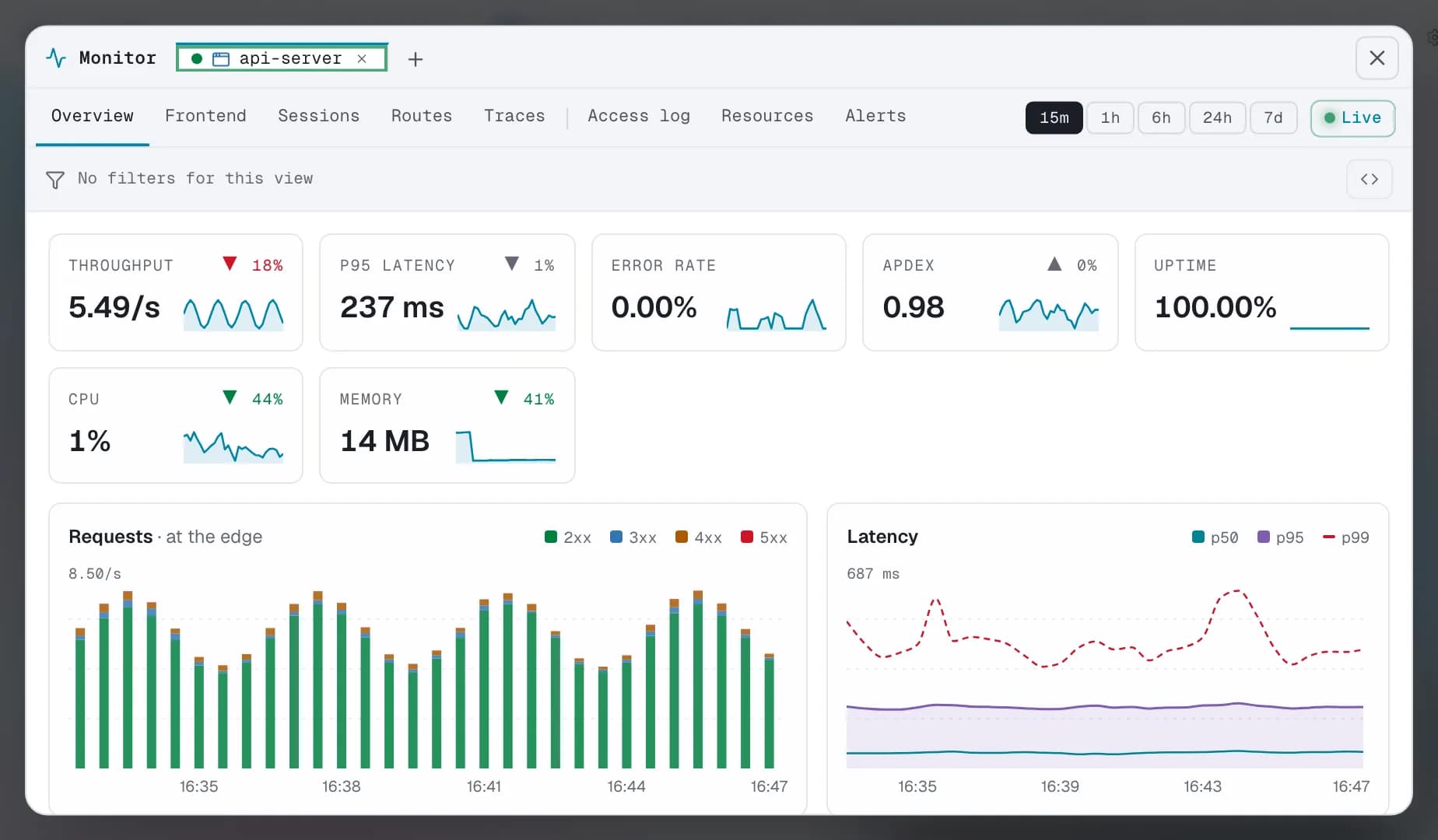Toggle the 2xx legend swatch

tap(551, 537)
